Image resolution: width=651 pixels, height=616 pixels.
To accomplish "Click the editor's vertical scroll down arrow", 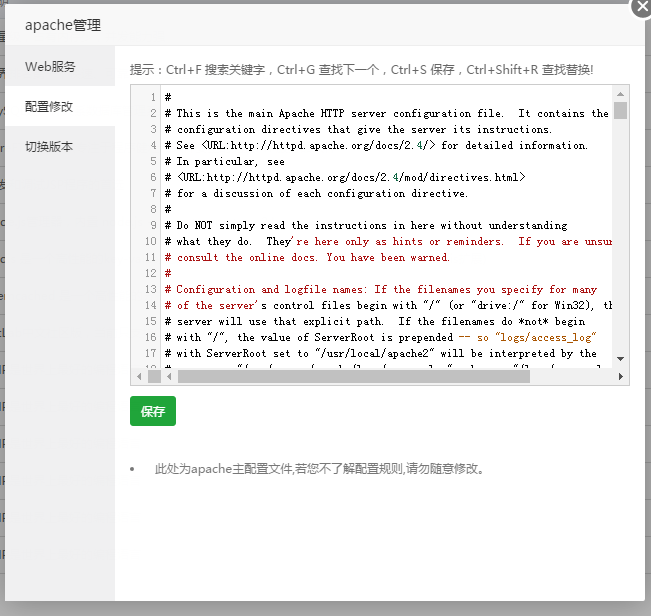I will point(620,359).
